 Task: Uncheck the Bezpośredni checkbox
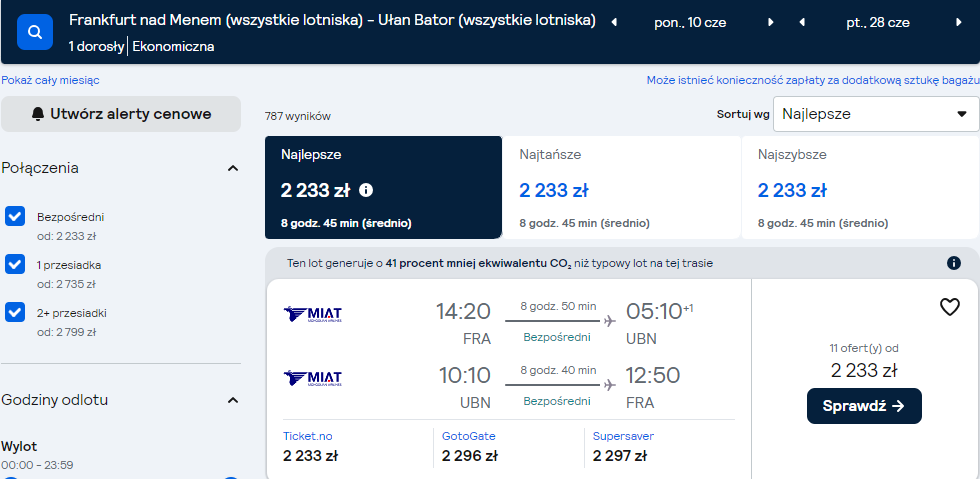(15, 216)
